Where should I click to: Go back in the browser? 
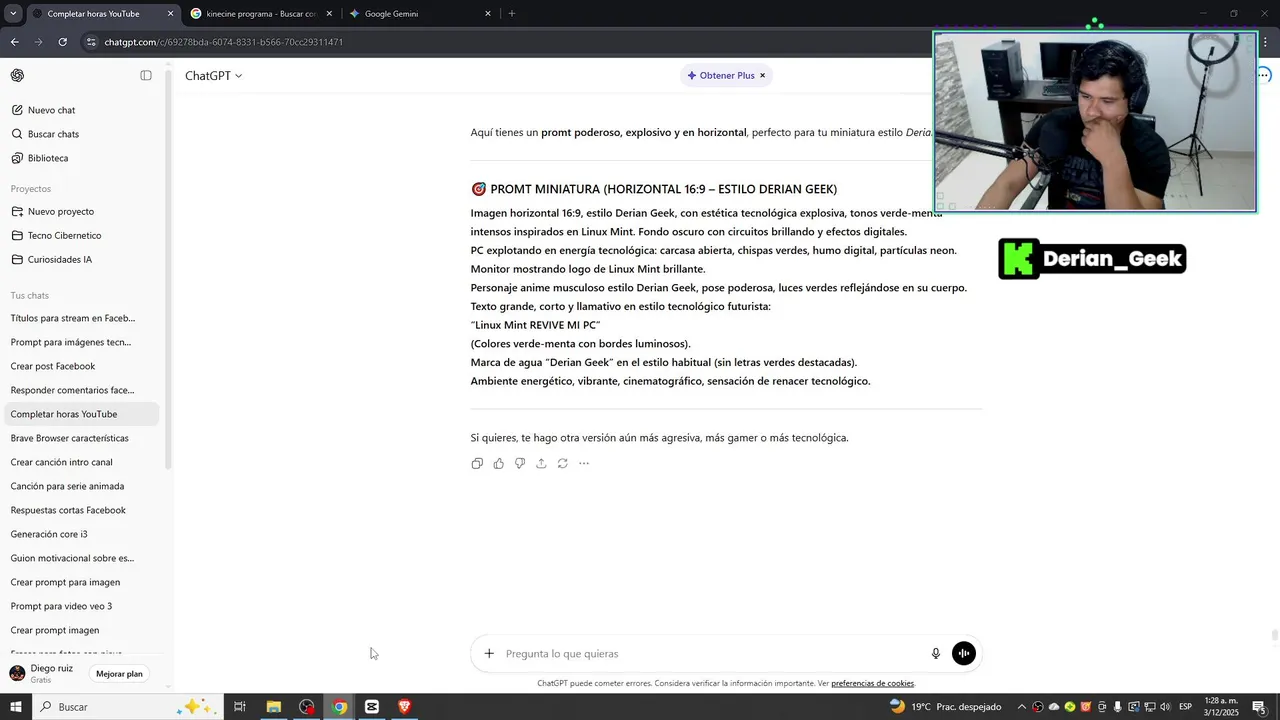[x=14, y=42]
